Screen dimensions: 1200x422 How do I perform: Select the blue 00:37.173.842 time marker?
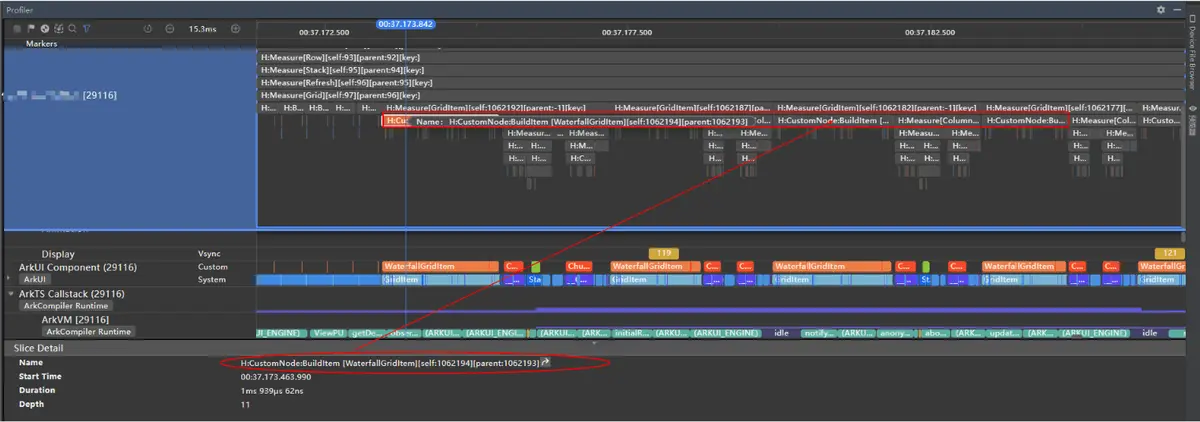(x=405, y=22)
